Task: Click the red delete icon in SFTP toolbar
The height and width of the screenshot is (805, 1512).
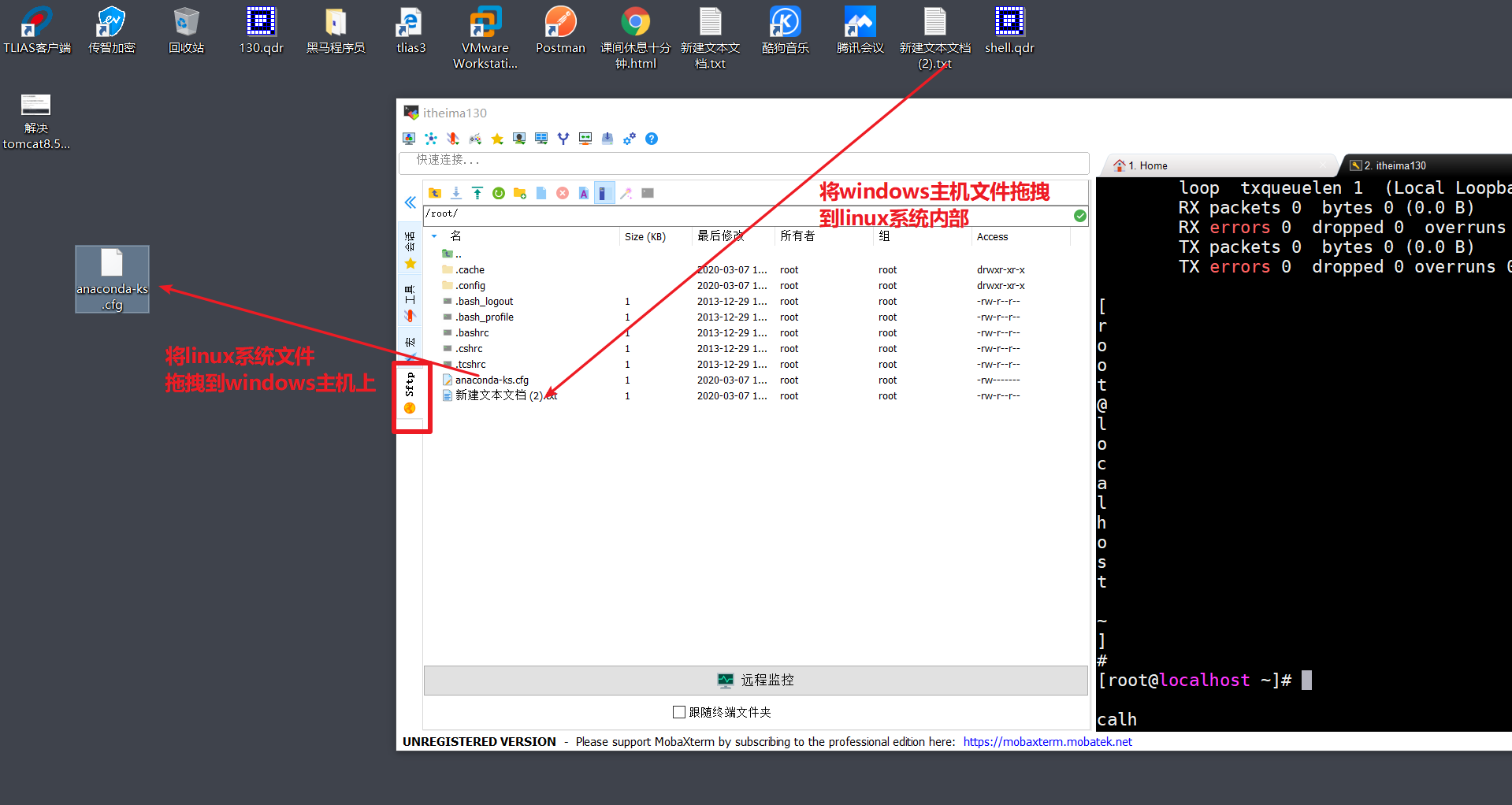Action: [x=563, y=193]
